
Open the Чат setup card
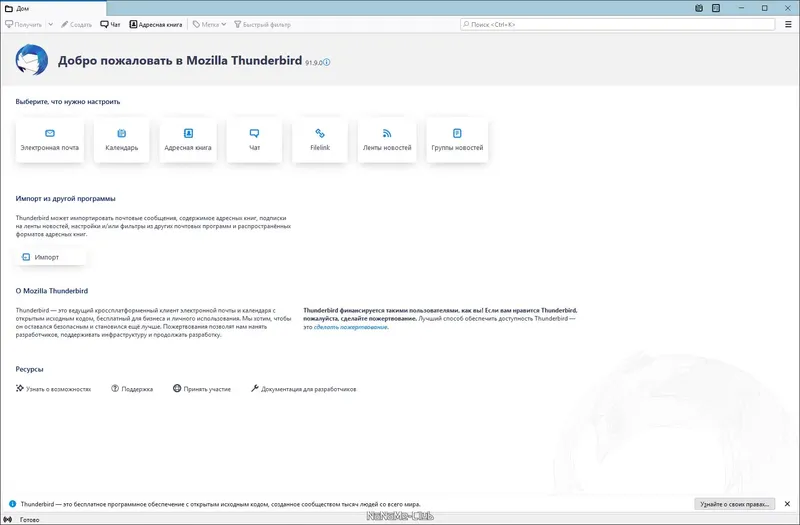[x=254, y=140]
